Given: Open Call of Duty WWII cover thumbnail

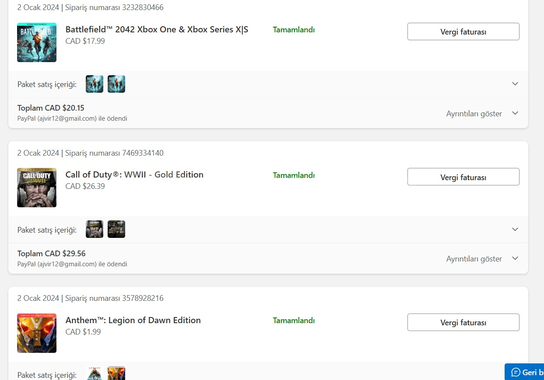Looking at the screenshot, I should click(37, 187).
